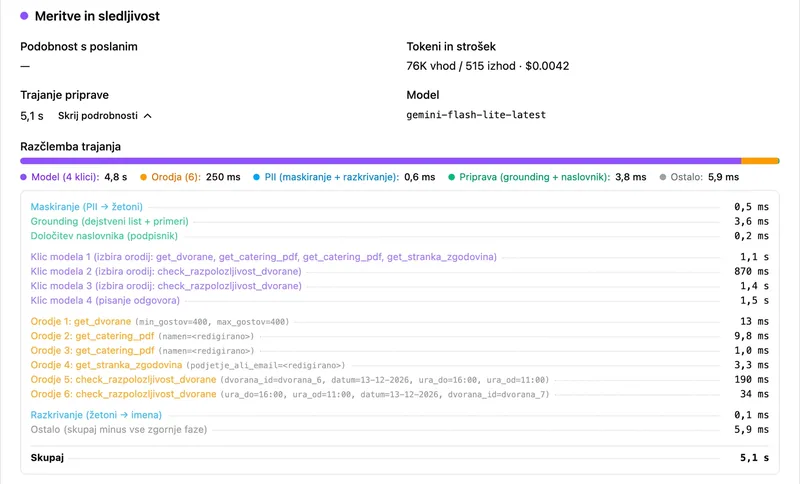This screenshot has height=484, width=800.
Task: Select the '5,1 s' preparation duration value
Action: pyautogui.click(x=32, y=116)
